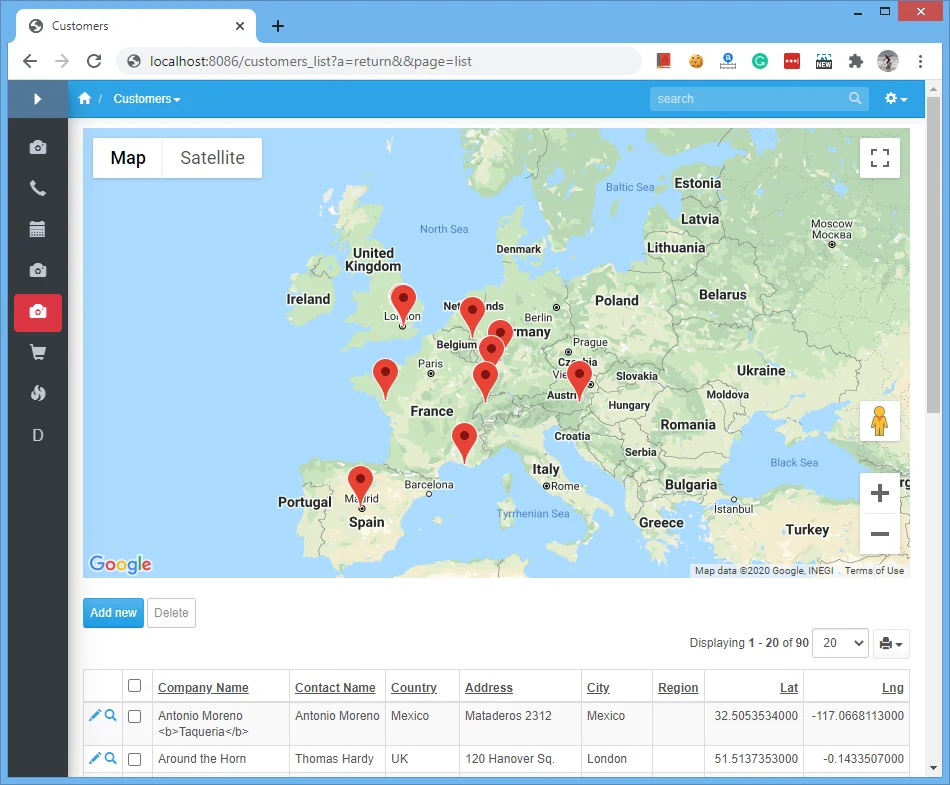
Task: Sort table by Company Name column
Action: pyautogui.click(x=203, y=687)
